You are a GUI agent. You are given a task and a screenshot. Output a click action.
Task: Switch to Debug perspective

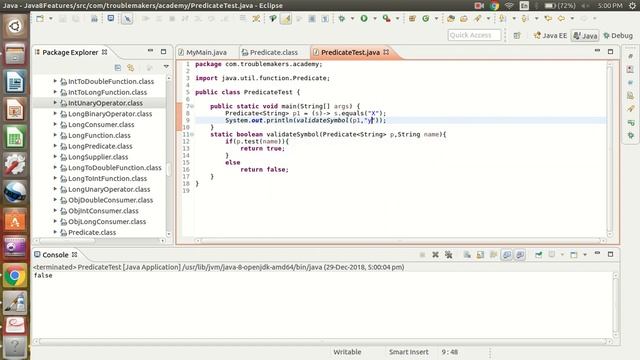pos(618,36)
